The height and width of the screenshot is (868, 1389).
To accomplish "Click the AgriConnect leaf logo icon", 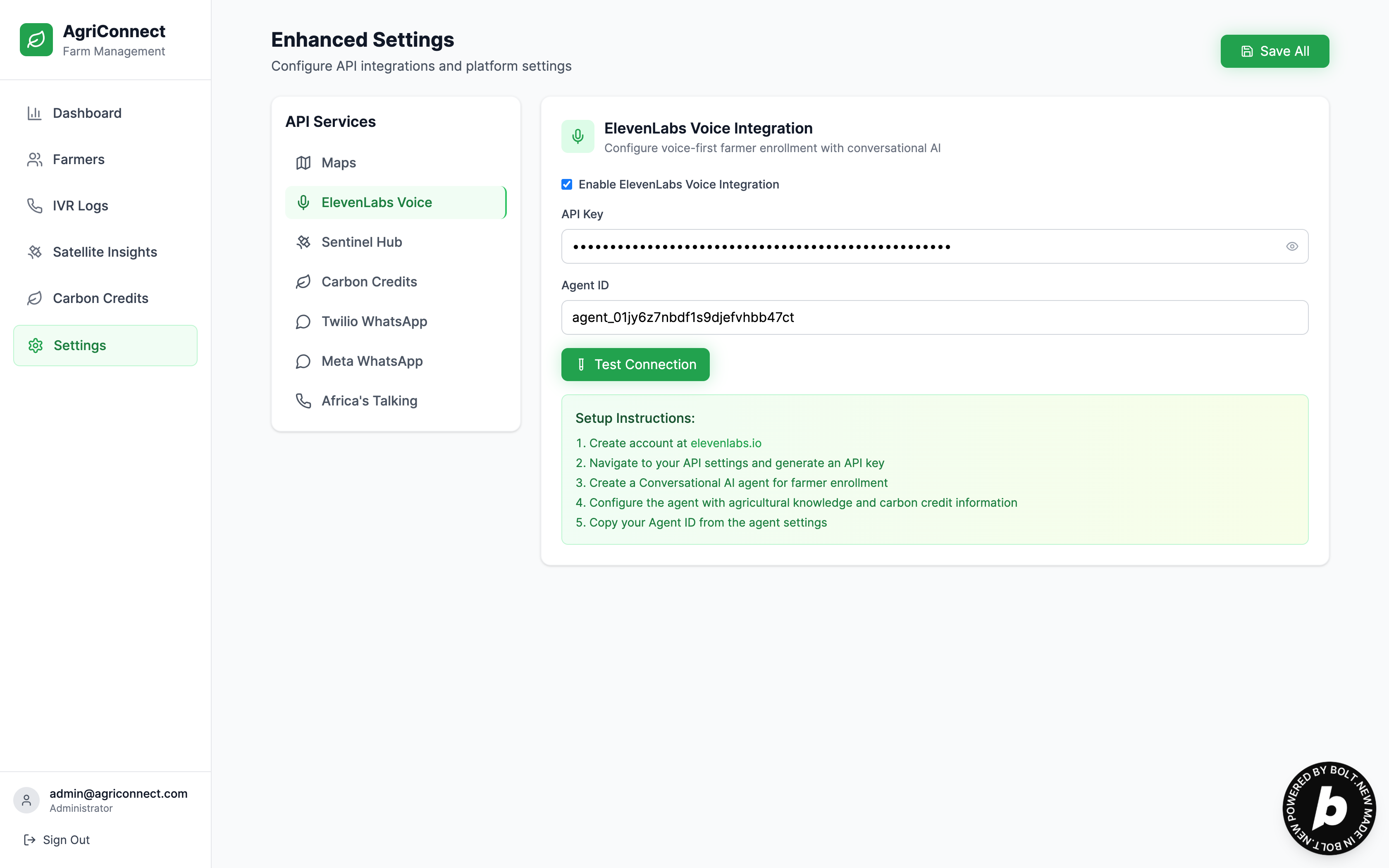I will coord(36,40).
